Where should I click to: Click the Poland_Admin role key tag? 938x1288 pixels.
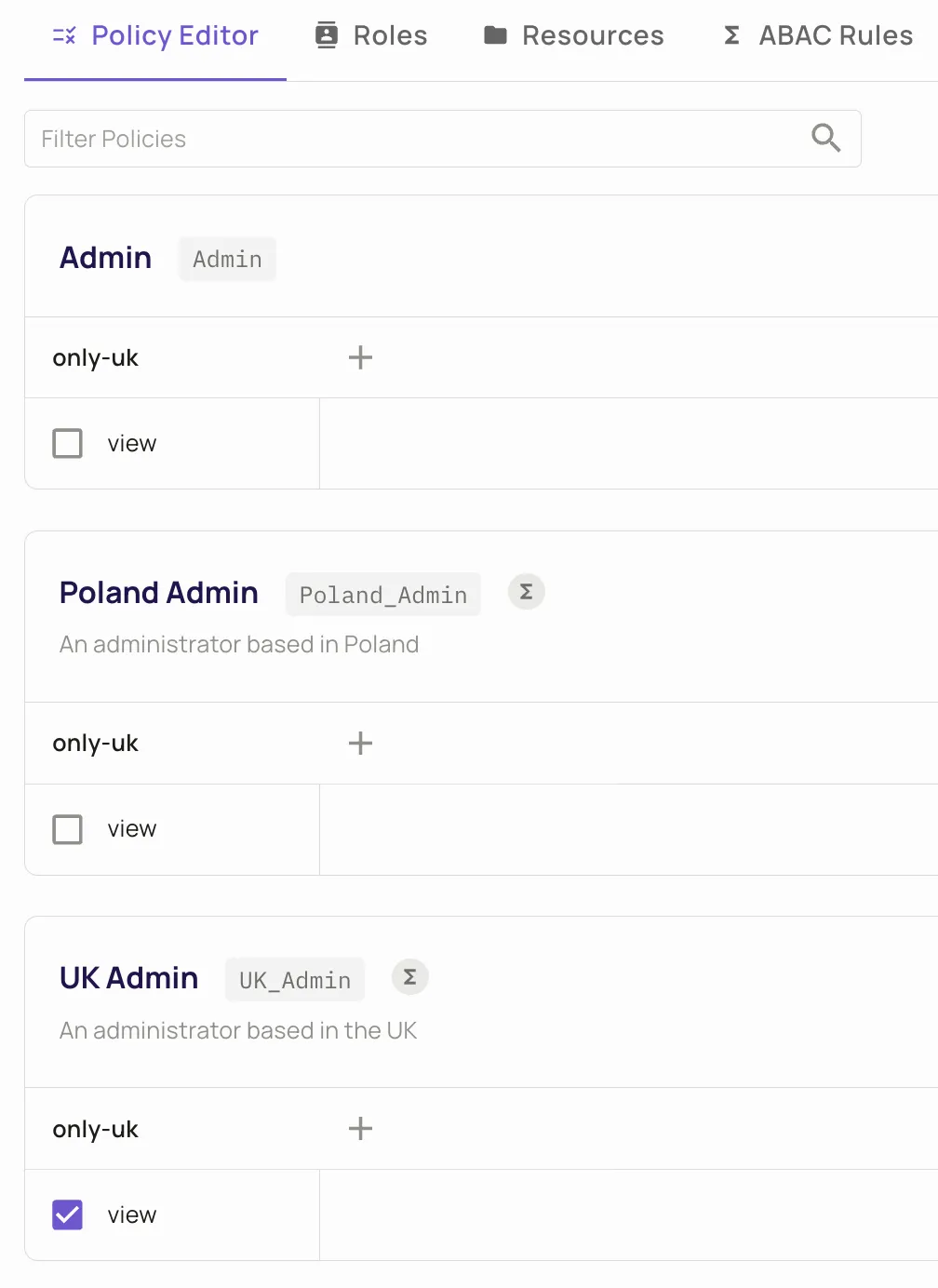point(382,595)
